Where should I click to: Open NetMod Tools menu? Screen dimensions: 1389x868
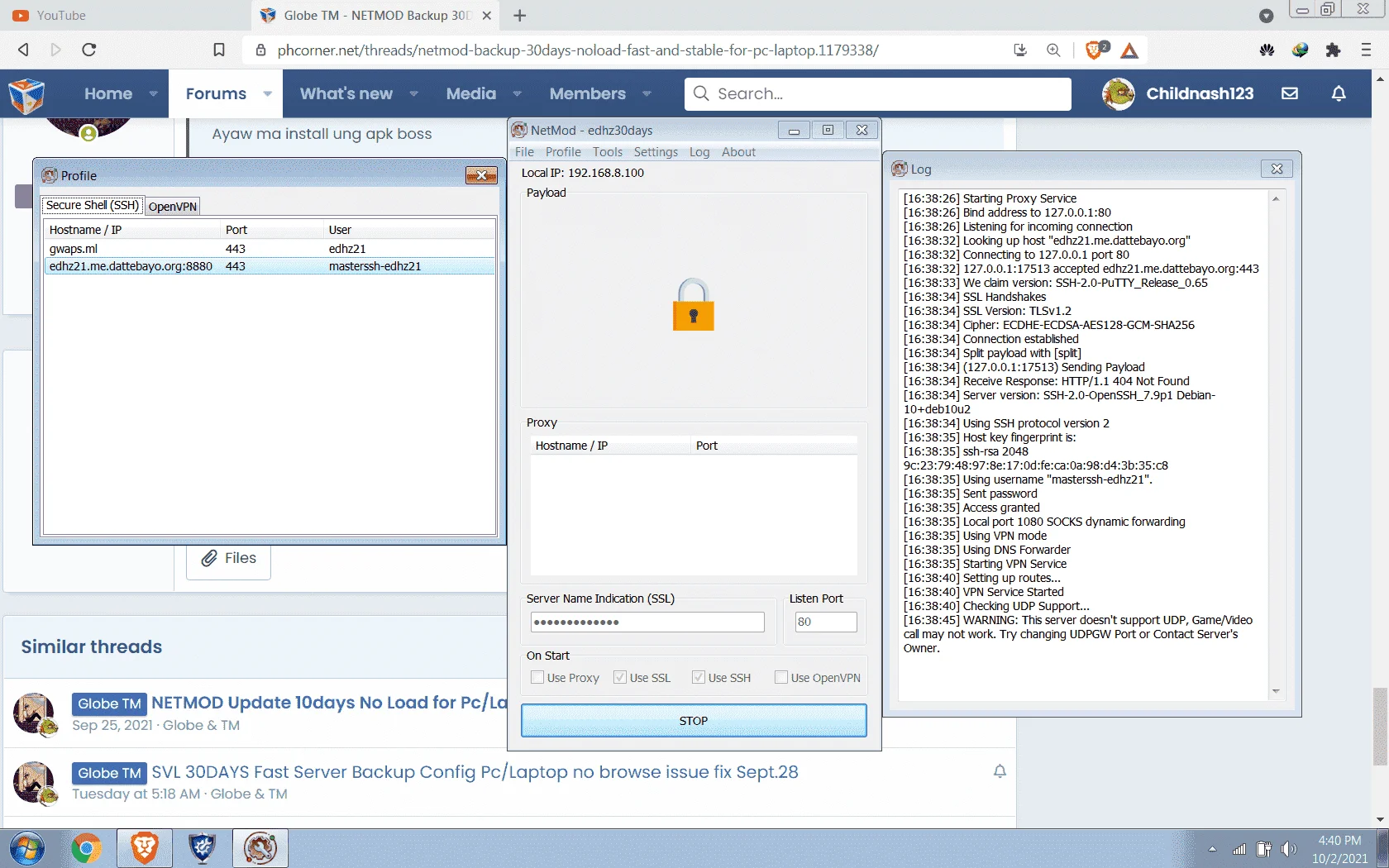(x=608, y=152)
